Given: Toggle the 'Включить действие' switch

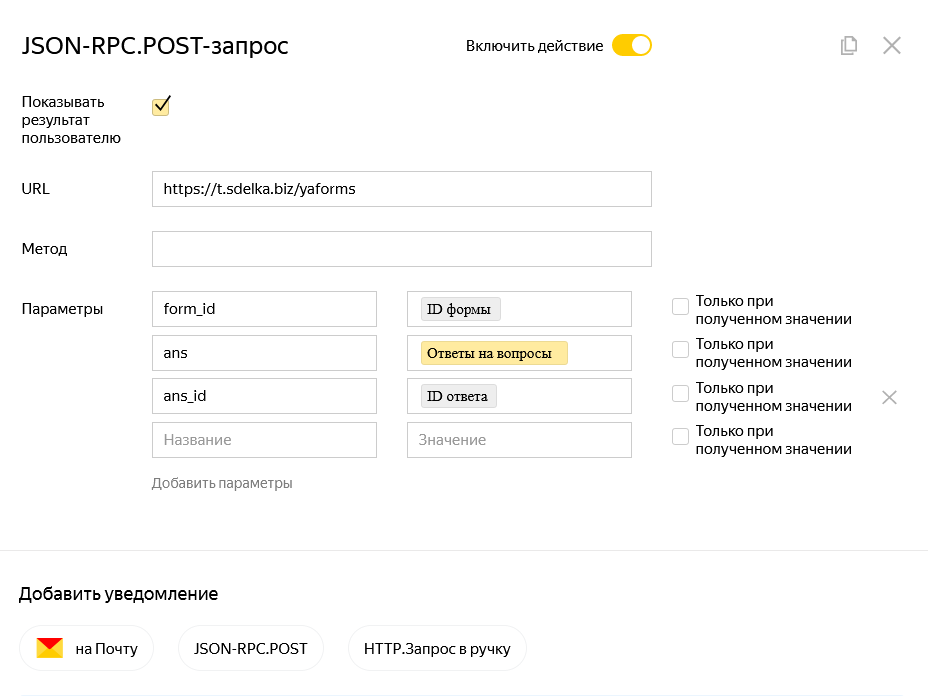Looking at the screenshot, I should click(631, 45).
